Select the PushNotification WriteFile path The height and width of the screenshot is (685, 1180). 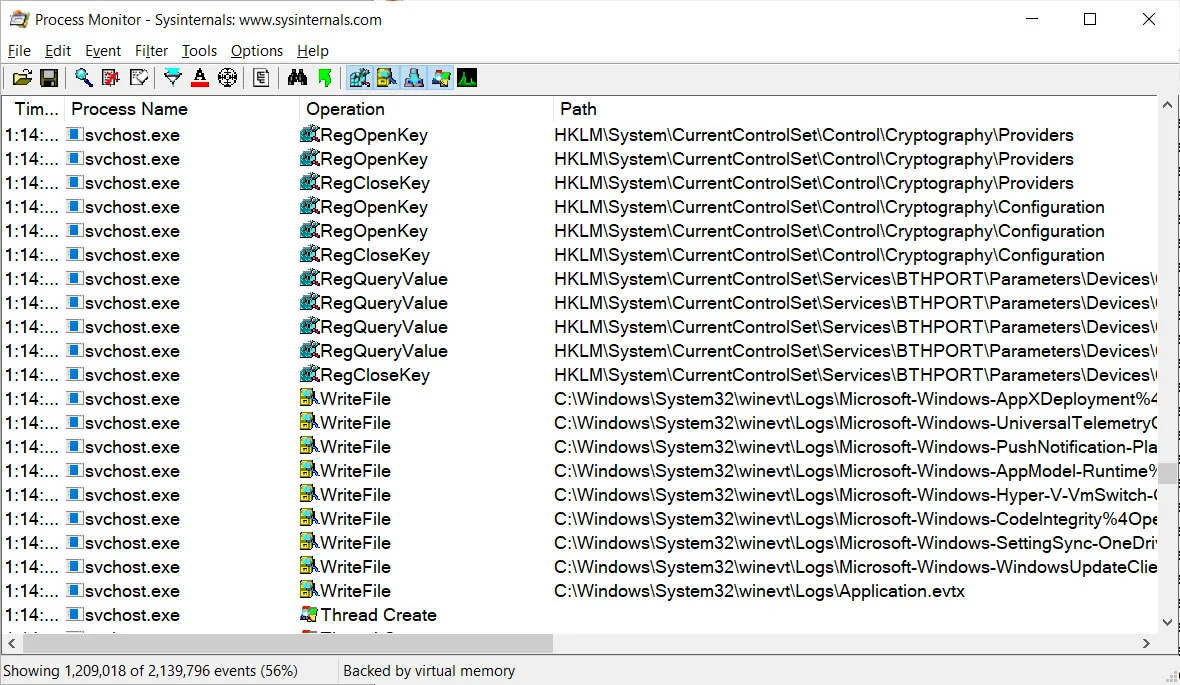[856, 447]
